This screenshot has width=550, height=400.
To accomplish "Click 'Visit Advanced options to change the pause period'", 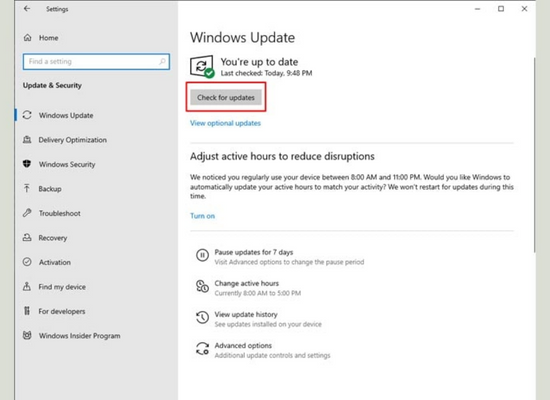I will coord(289,262).
